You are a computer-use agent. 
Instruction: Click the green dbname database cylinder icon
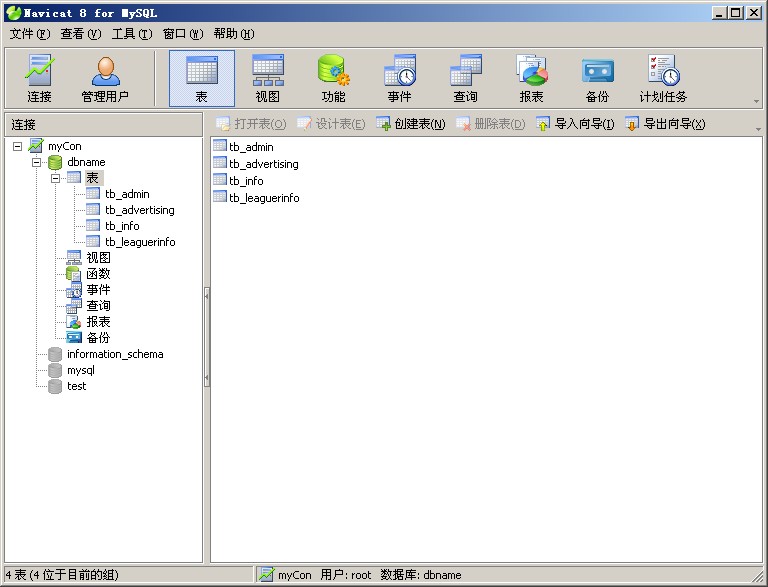(x=55, y=162)
